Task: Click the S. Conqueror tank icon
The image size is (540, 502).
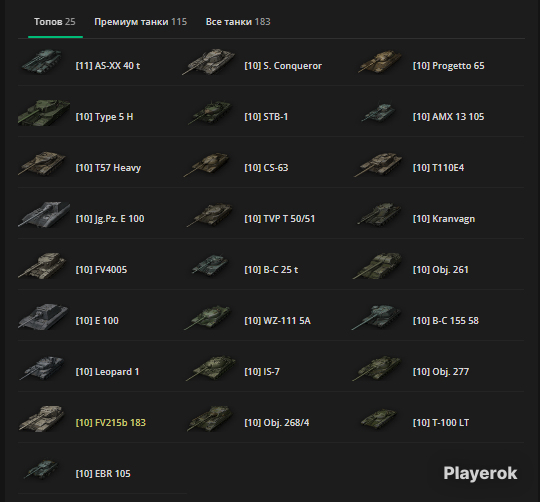Action: 209,62
